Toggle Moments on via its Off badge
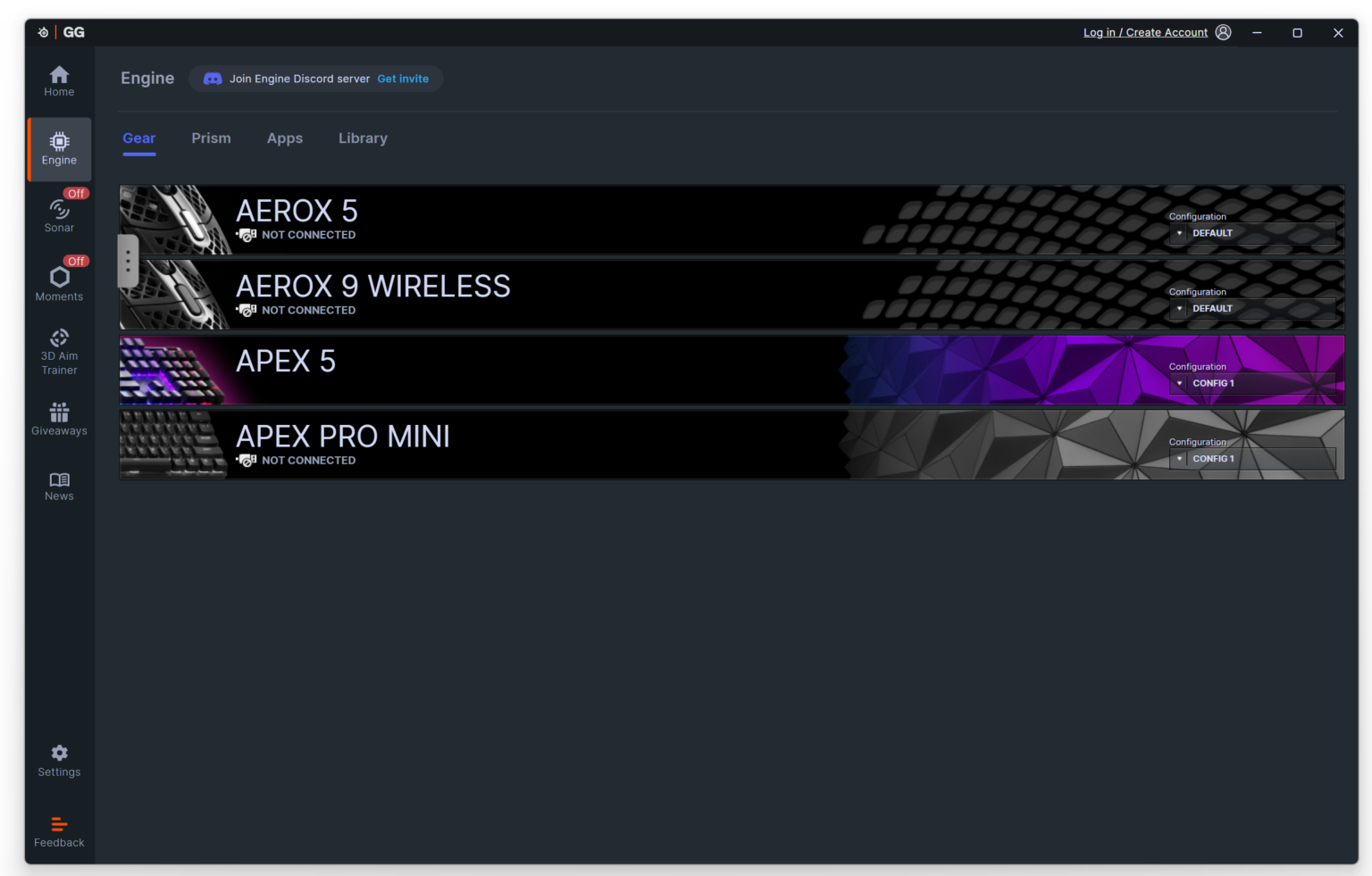This screenshot has height=876, width=1372. point(76,261)
